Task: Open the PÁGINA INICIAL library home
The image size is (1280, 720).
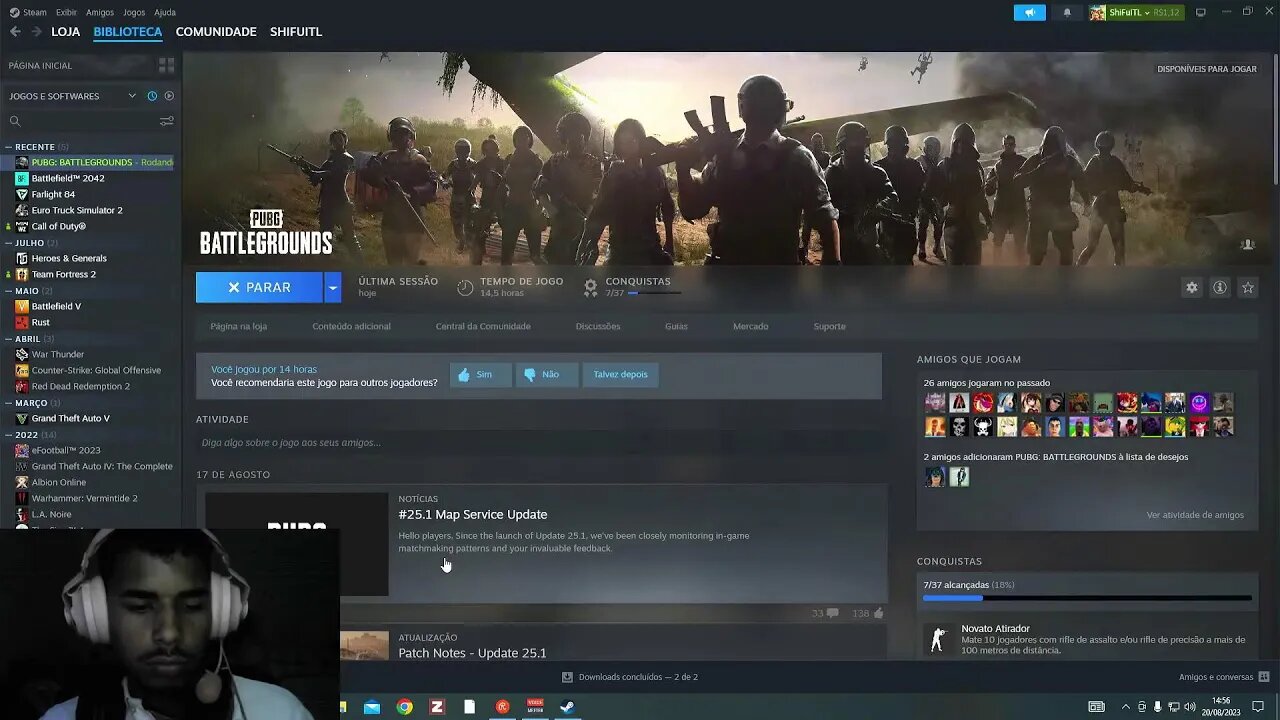Action: (x=40, y=65)
